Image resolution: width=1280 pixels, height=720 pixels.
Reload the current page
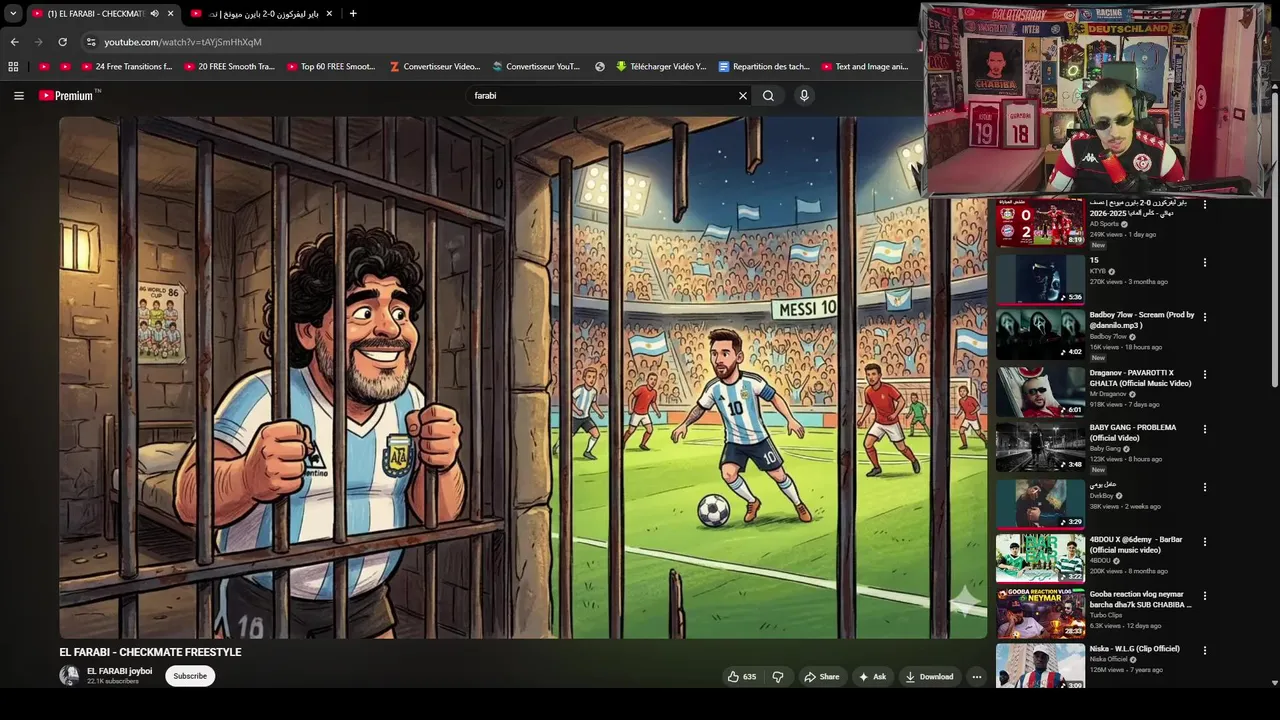[x=62, y=42]
